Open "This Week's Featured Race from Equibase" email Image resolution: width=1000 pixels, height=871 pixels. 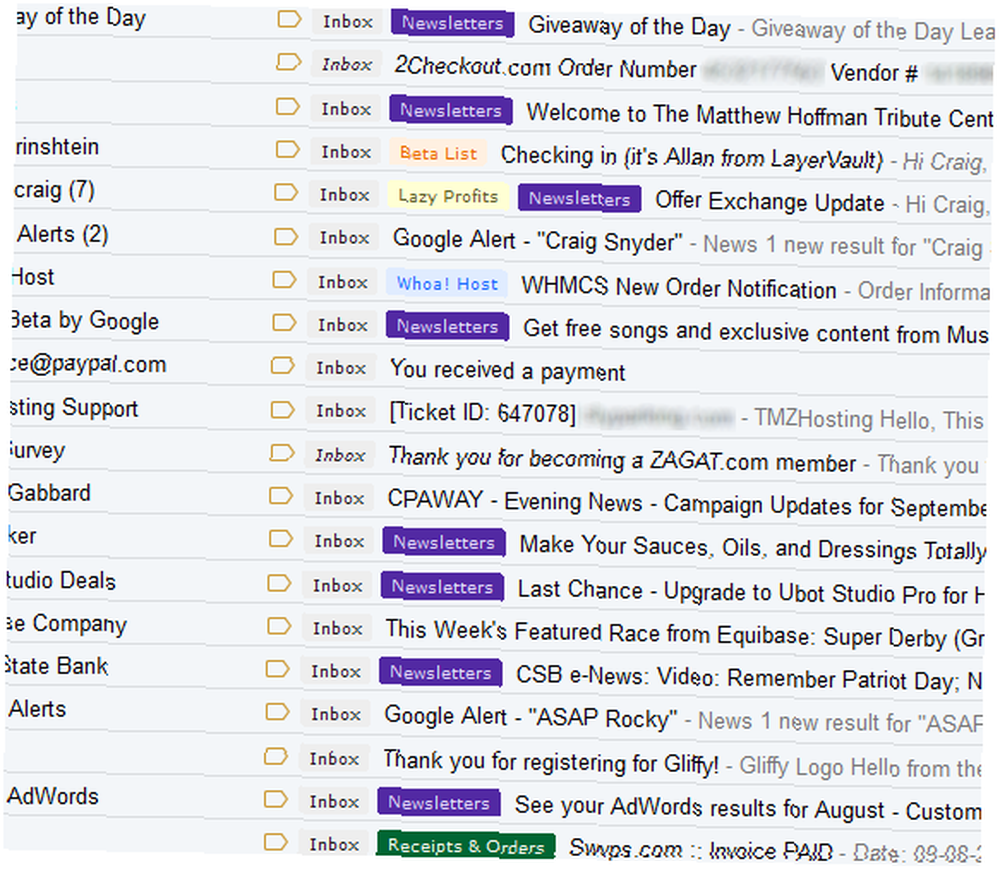coord(684,634)
